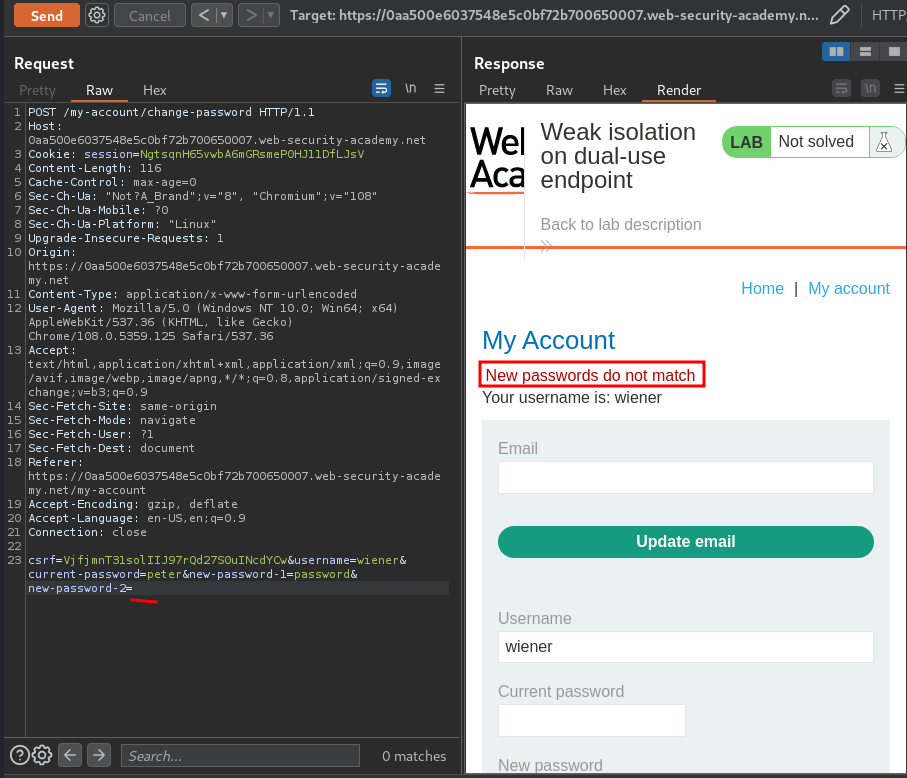
Task: Click the orange Send button
Action: point(46,16)
